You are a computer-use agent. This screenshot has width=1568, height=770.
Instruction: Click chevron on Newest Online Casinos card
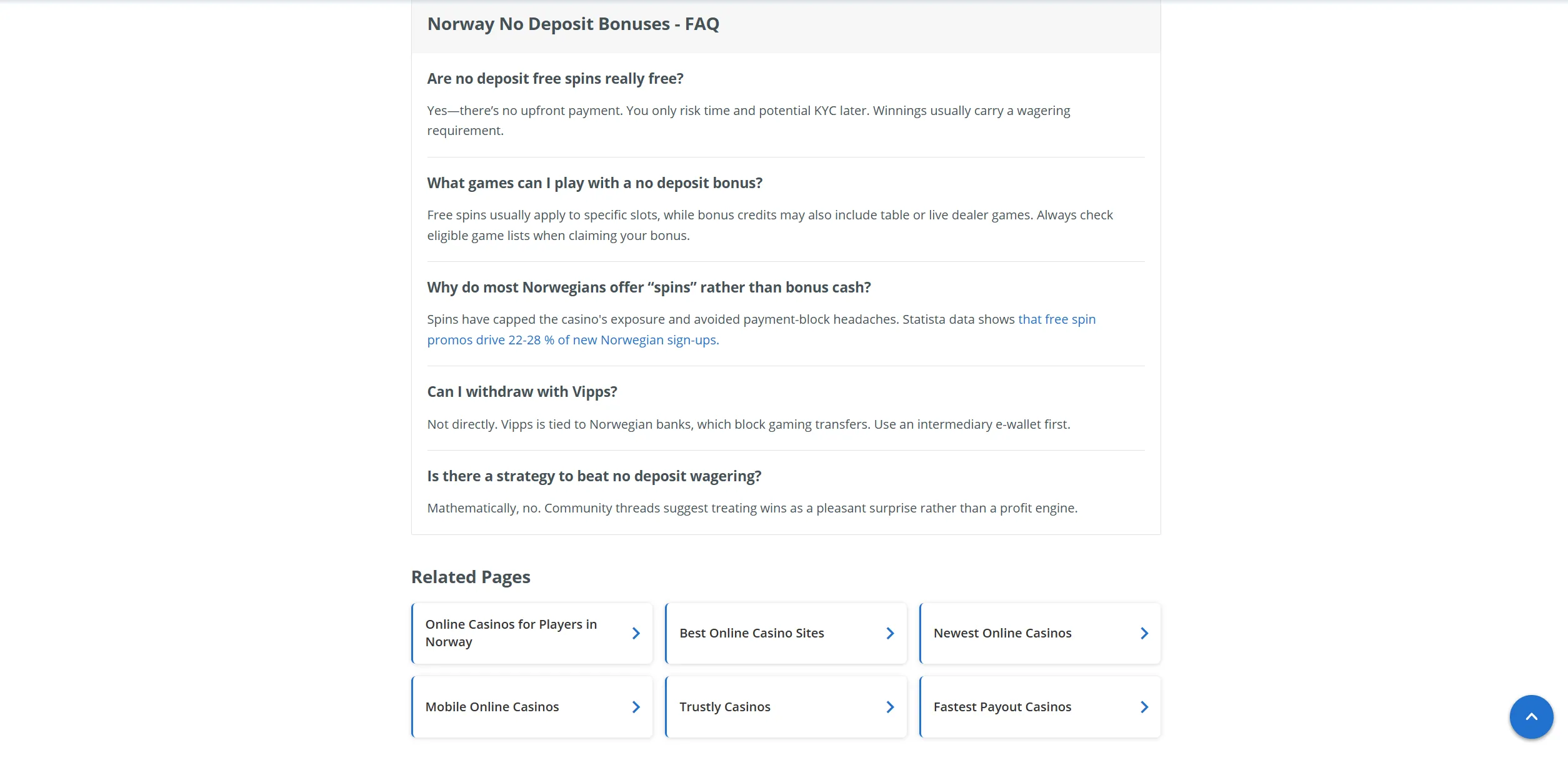1144,633
